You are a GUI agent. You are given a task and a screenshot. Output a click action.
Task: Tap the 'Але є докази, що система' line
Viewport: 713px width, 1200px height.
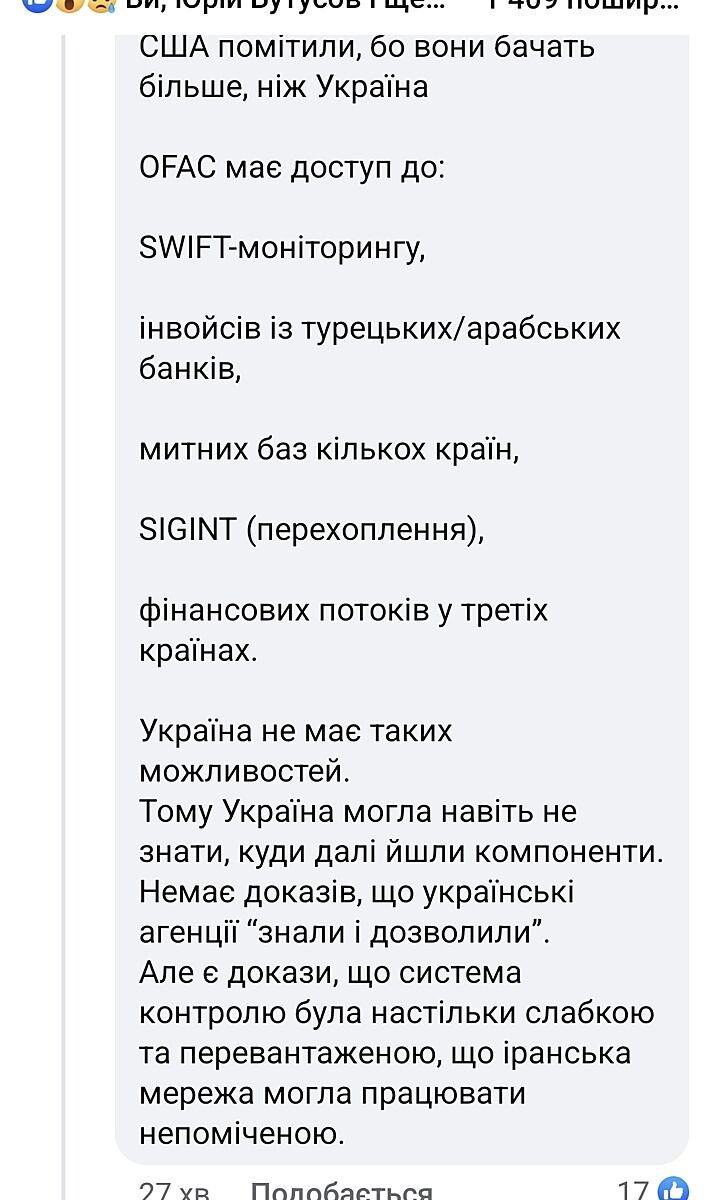pyautogui.click(x=331, y=972)
